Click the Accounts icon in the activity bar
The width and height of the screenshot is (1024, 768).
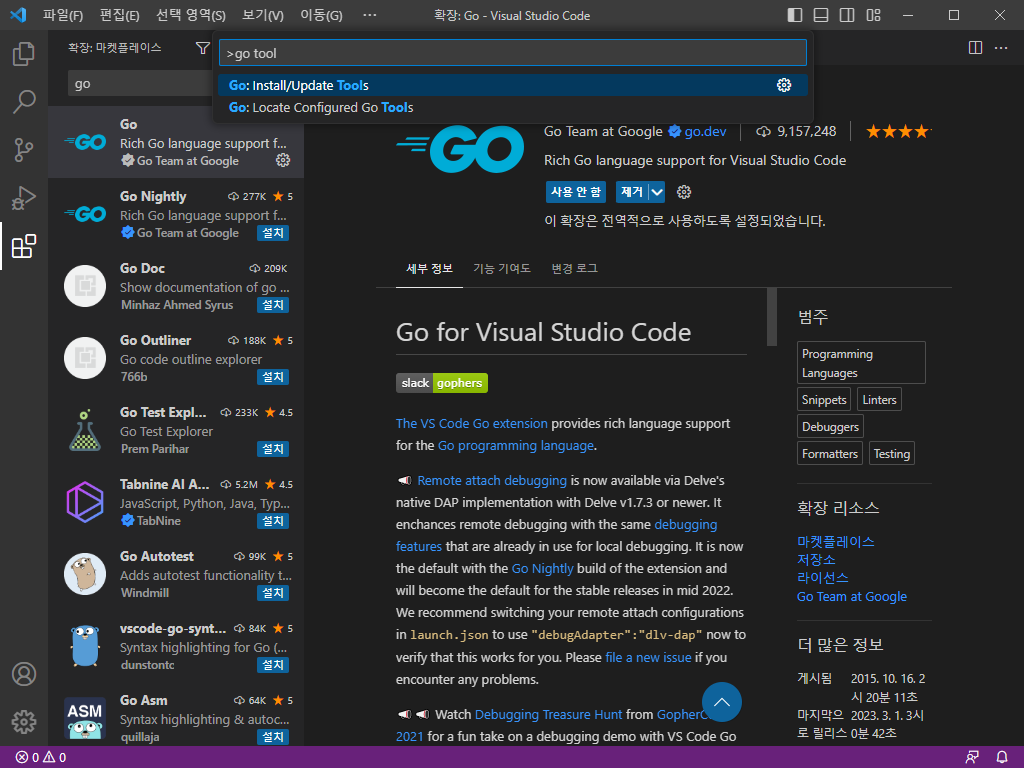[24, 674]
